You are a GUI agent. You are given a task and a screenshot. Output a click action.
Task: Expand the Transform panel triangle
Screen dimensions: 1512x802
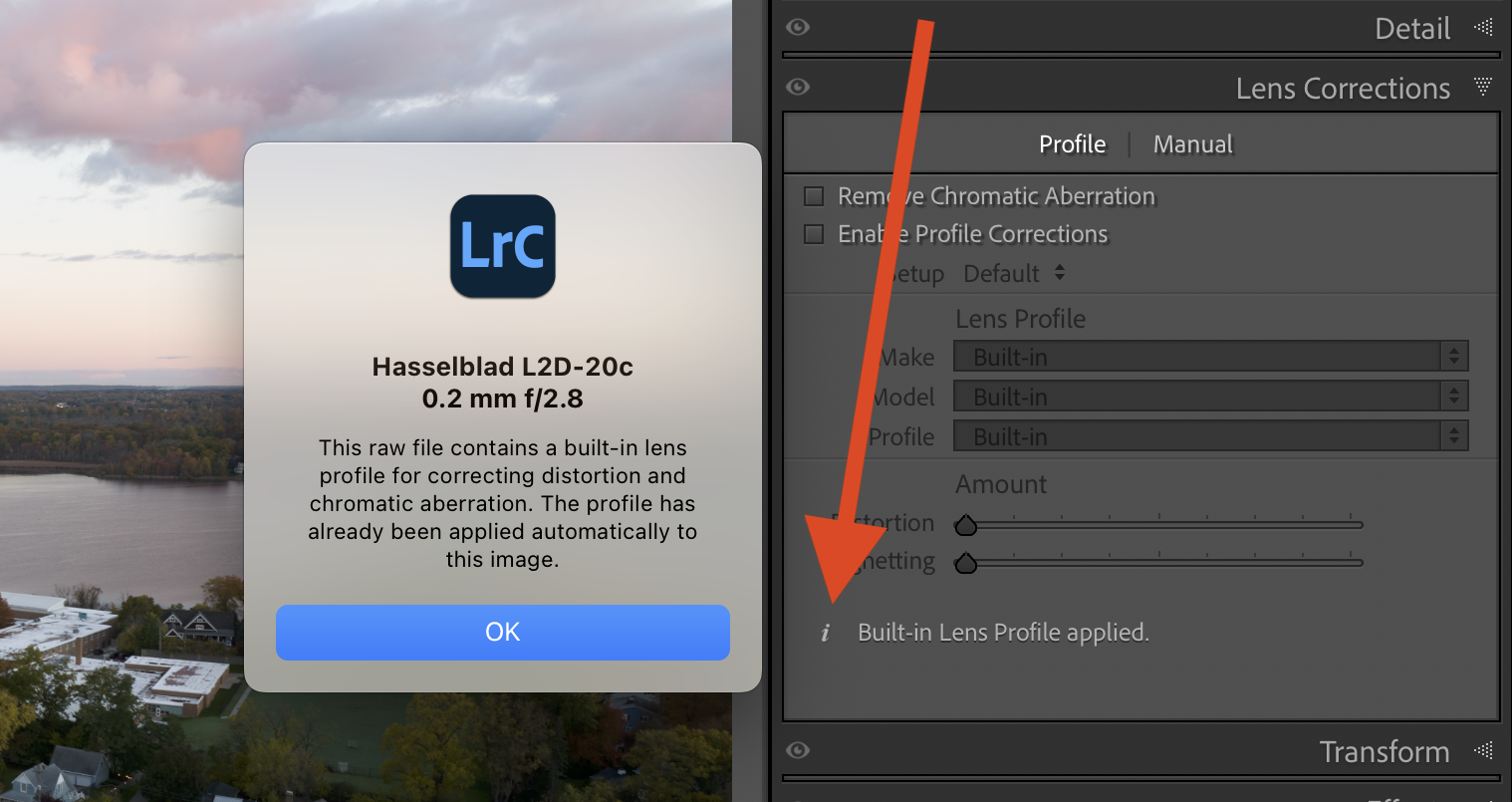[x=1483, y=750]
